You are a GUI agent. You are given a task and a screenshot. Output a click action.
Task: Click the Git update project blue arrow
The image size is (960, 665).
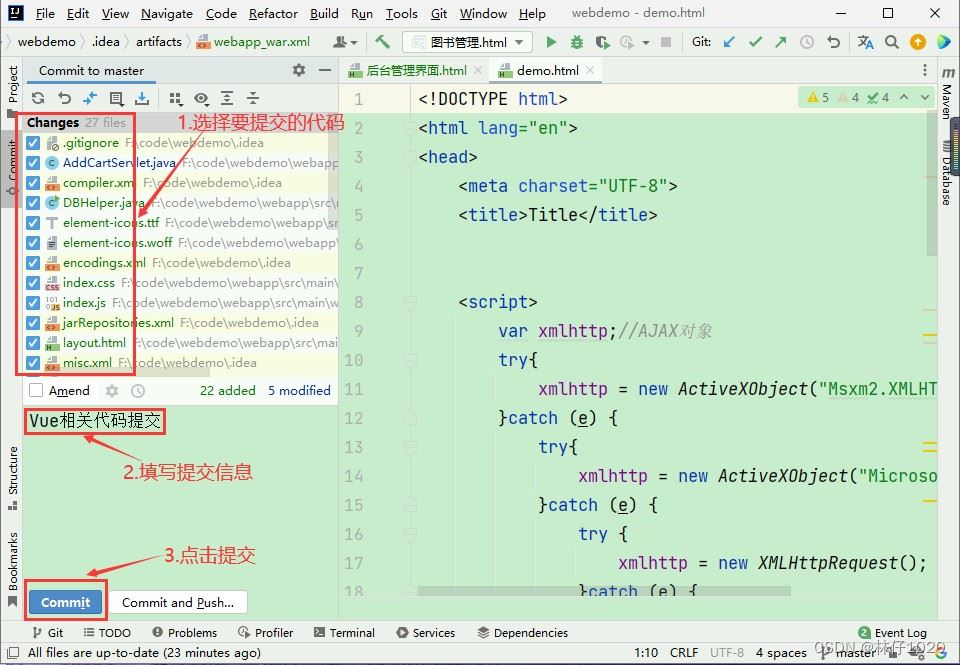pos(729,42)
